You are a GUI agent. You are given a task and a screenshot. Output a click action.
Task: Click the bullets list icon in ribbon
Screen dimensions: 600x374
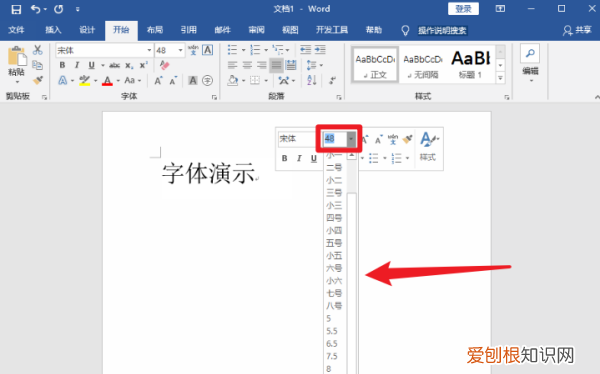tap(232, 50)
